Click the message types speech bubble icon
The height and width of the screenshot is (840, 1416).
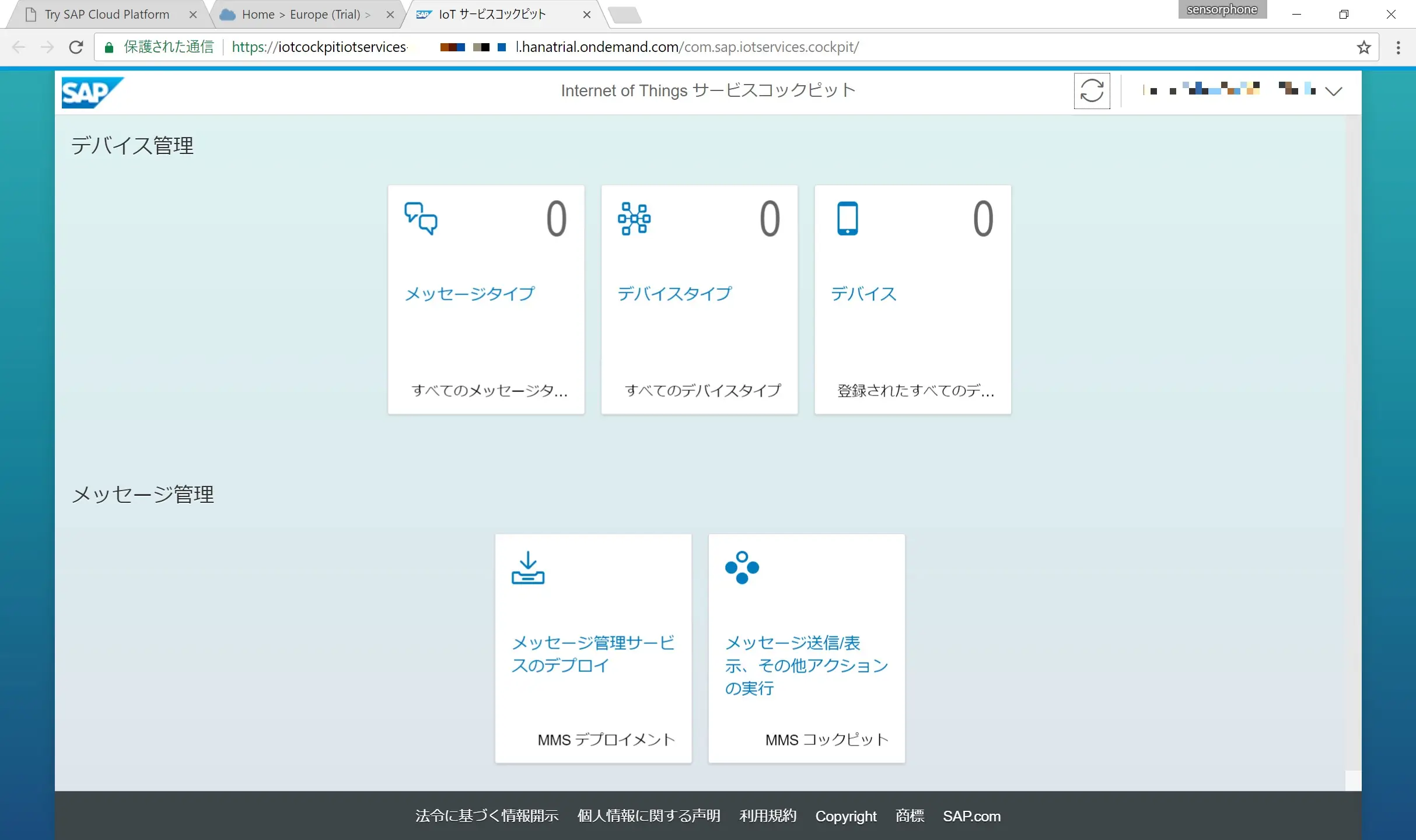tap(421, 218)
